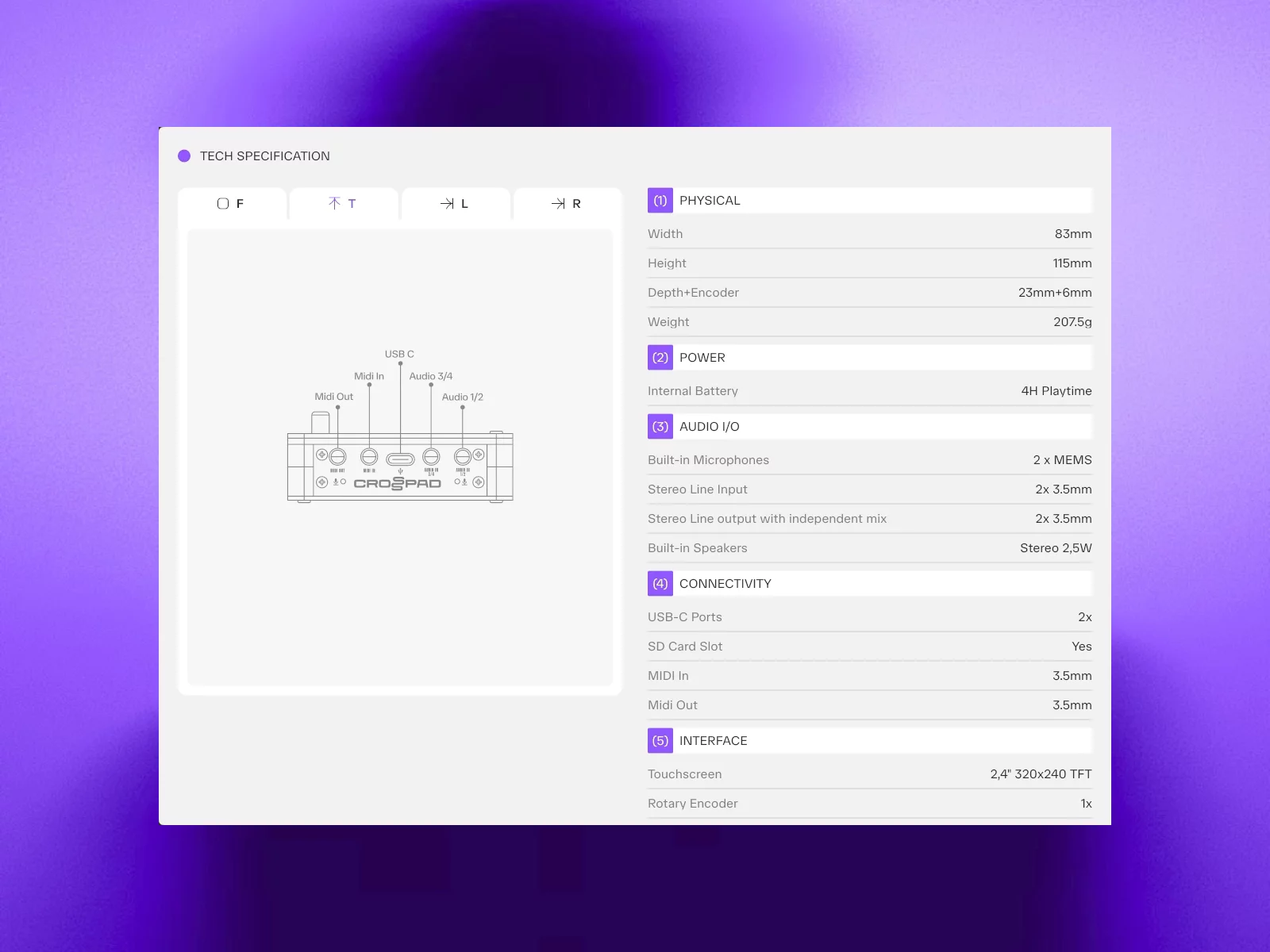Click the 'MIDI In' connectivity row label
The image size is (1270, 952).
pyautogui.click(x=668, y=676)
